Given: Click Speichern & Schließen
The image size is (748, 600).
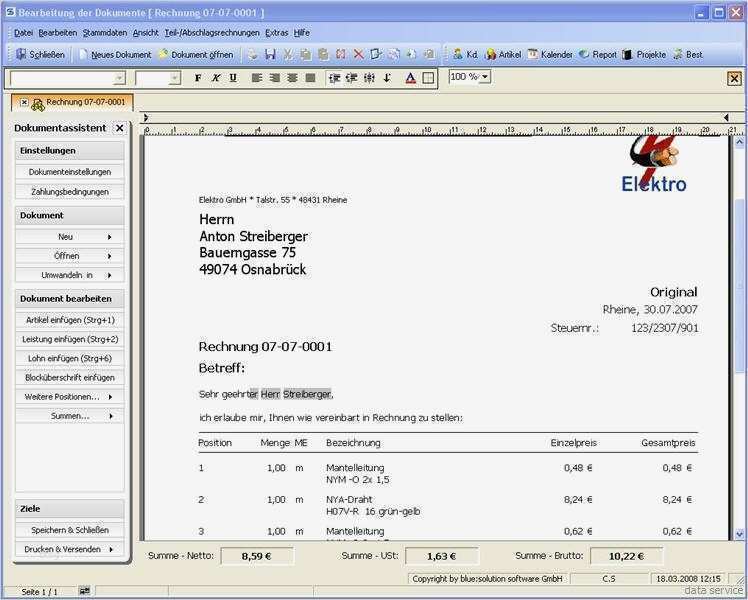Looking at the screenshot, I should click(70, 530).
